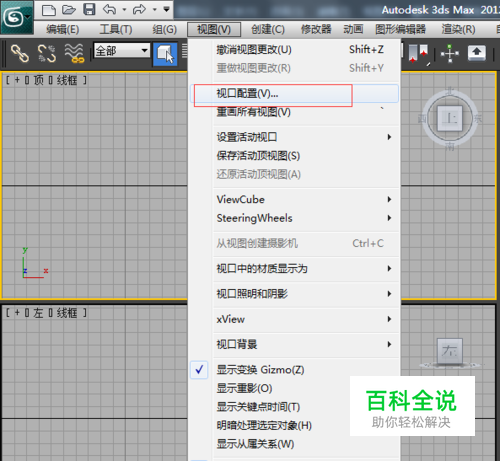Screen dimensions: 500x461
Task: Click the ViewCube 左 face in left viewport
Action: (450, 351)
